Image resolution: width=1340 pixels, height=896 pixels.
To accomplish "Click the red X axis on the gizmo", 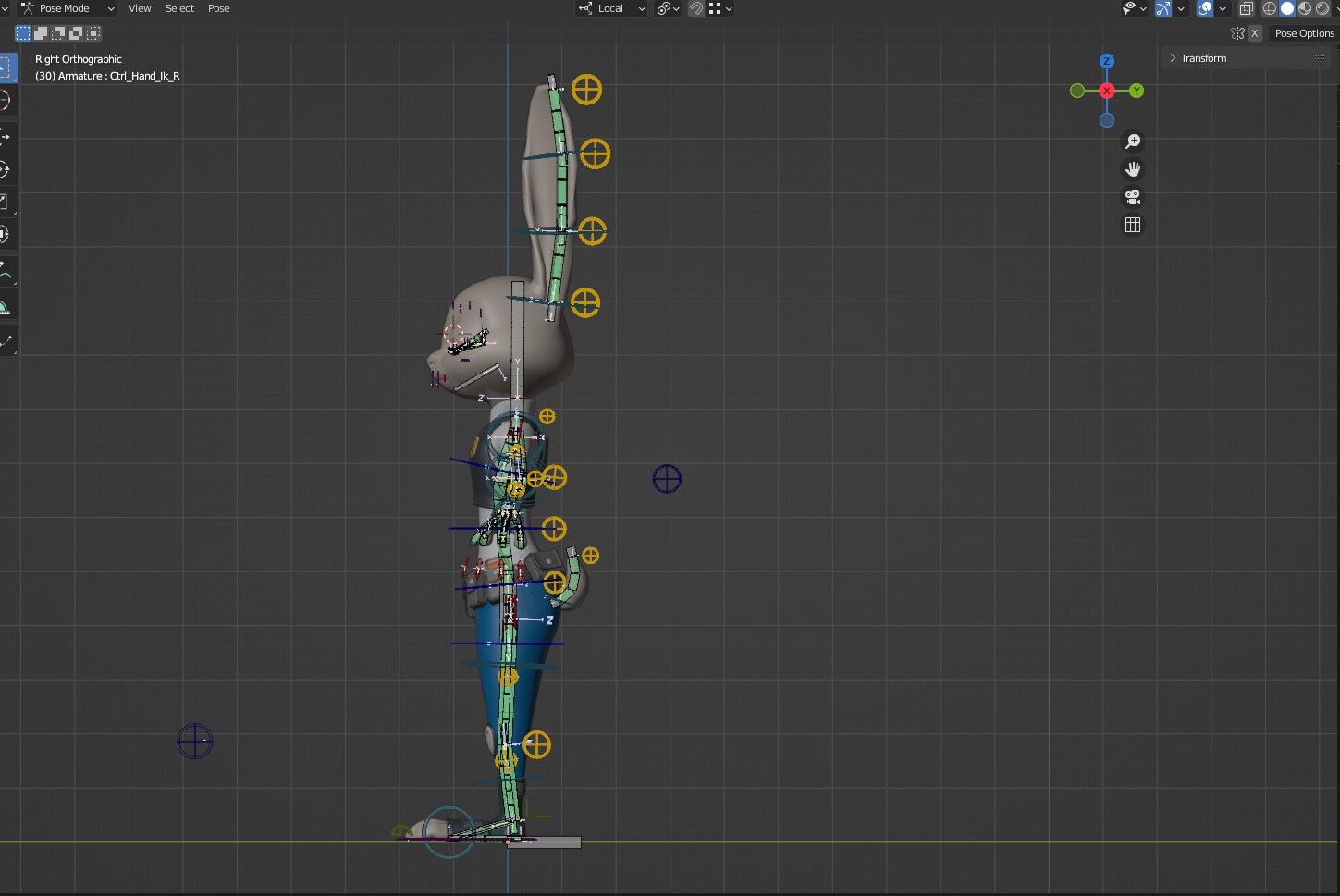I will (x=1107, y=91).
